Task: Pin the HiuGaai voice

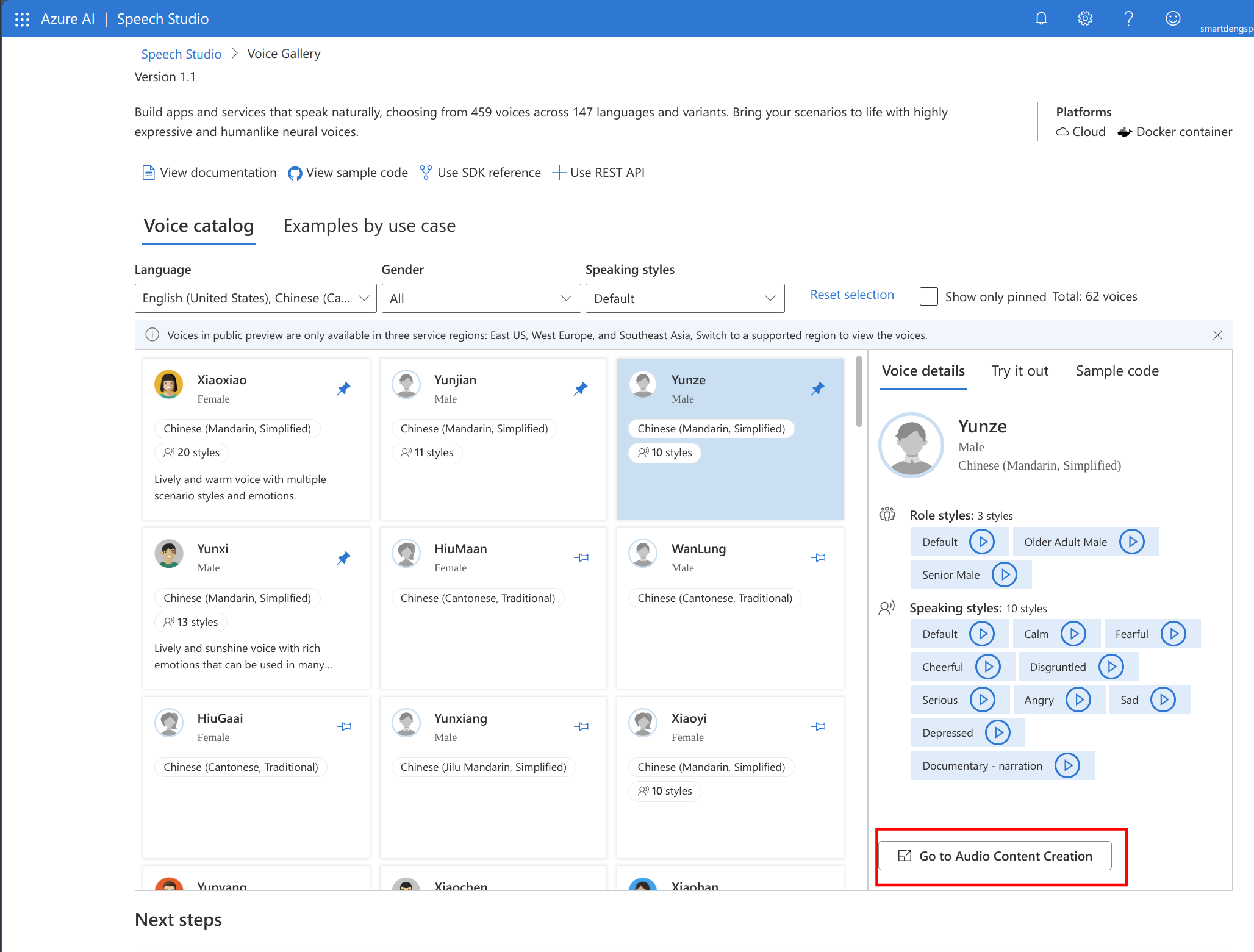Action: coord(345,726)
